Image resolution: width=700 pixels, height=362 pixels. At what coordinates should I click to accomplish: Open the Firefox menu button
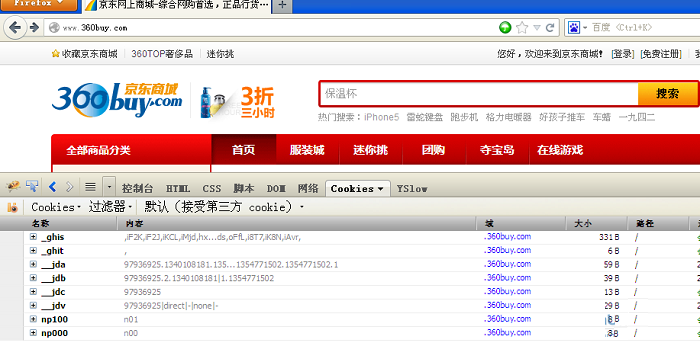38,4
